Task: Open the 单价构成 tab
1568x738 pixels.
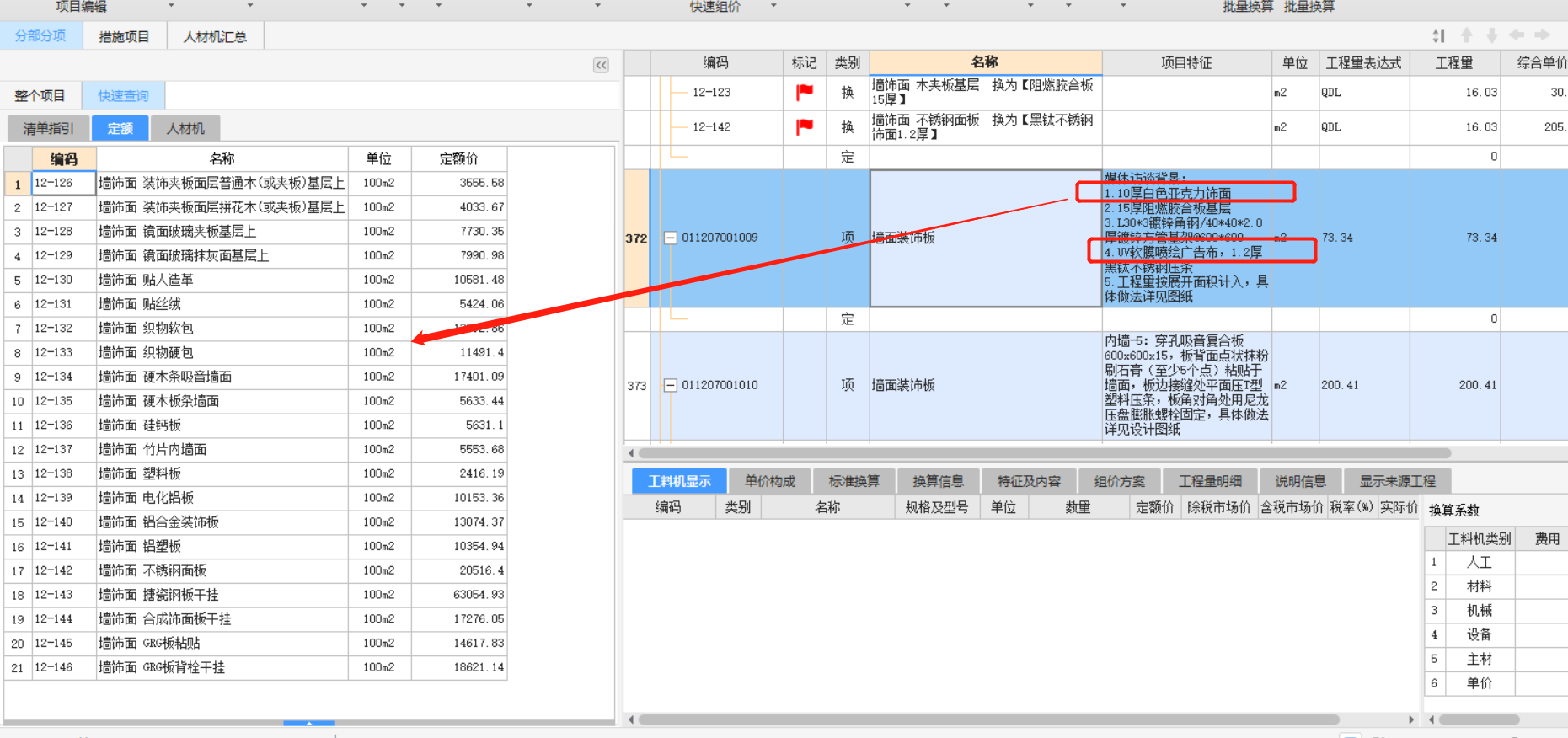Action: click(769, 481)
